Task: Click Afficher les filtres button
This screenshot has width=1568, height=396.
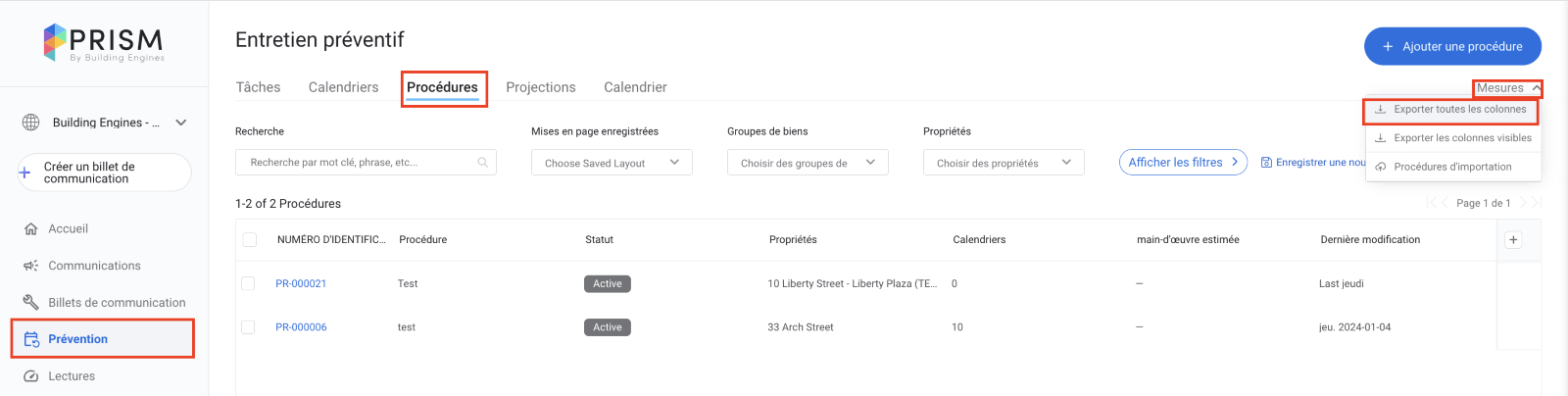Action: click(1183, 163)
